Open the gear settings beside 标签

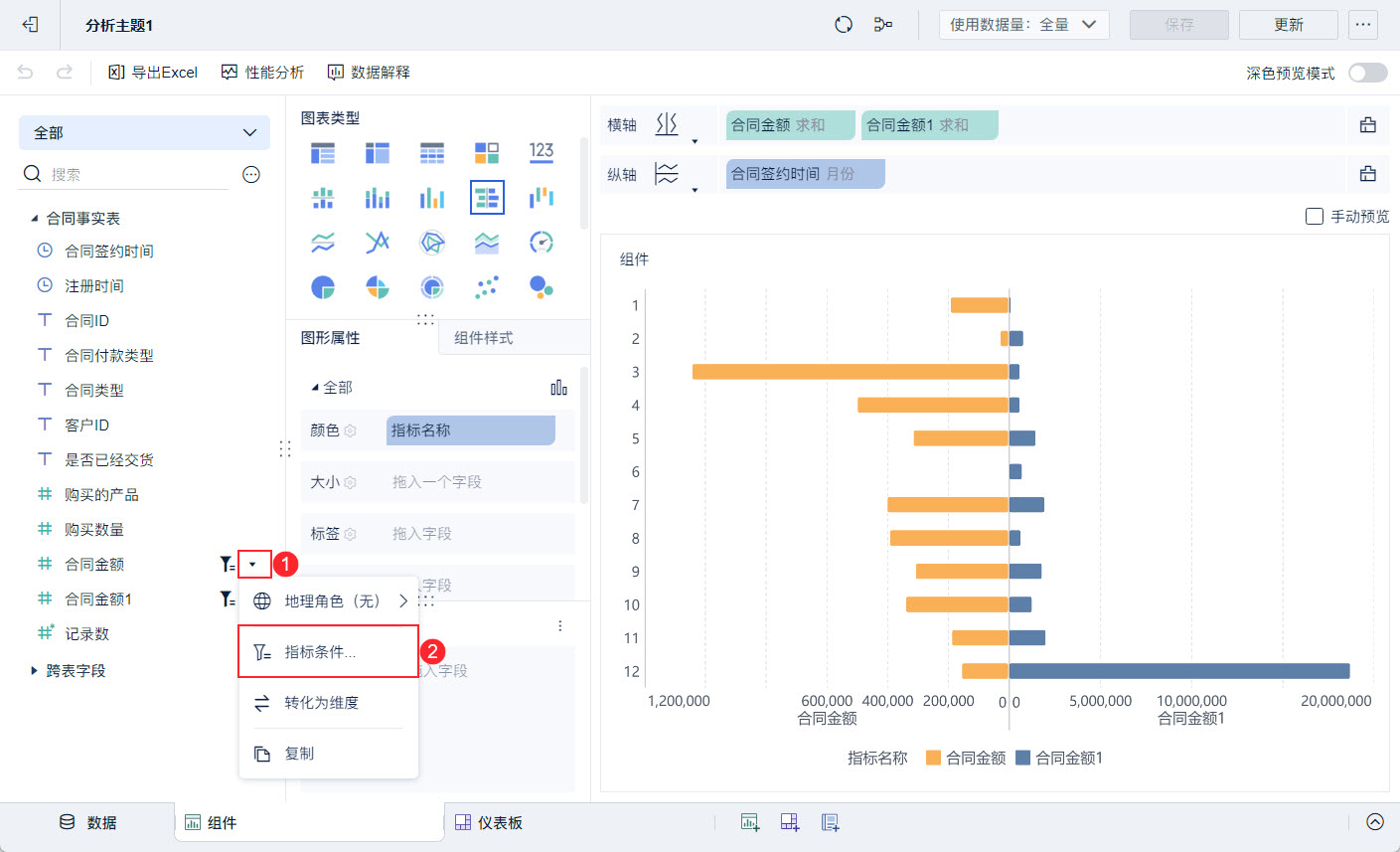click(x=350, y=534)
